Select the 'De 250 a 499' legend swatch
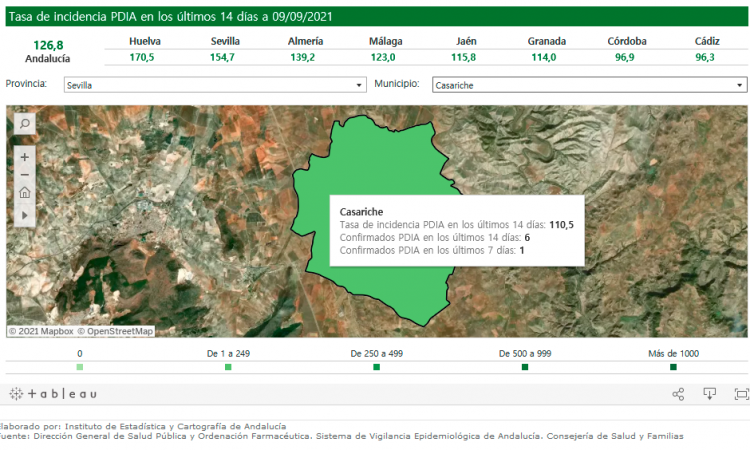The width and height of the screenshot is (750, 450). (377, 368)
